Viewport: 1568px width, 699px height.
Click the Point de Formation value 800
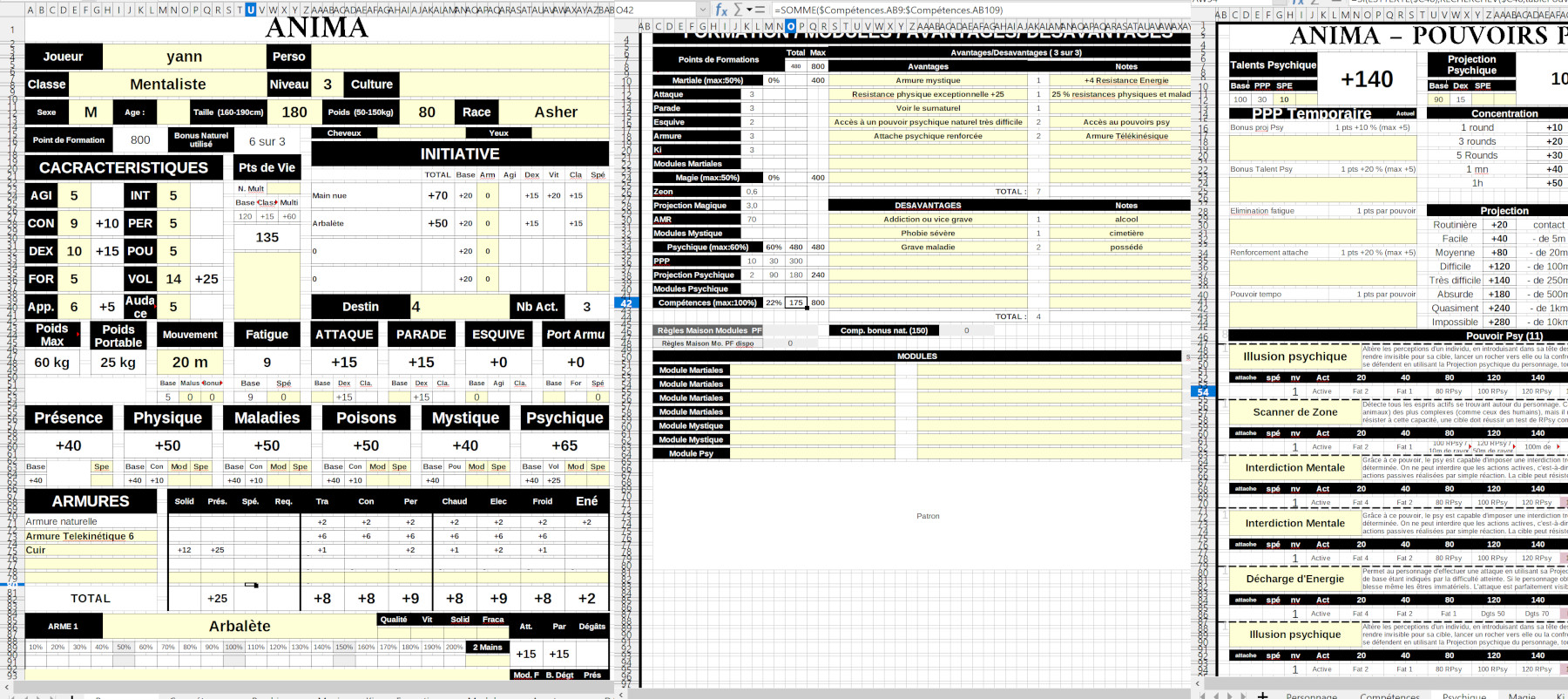tap(140, 140)
